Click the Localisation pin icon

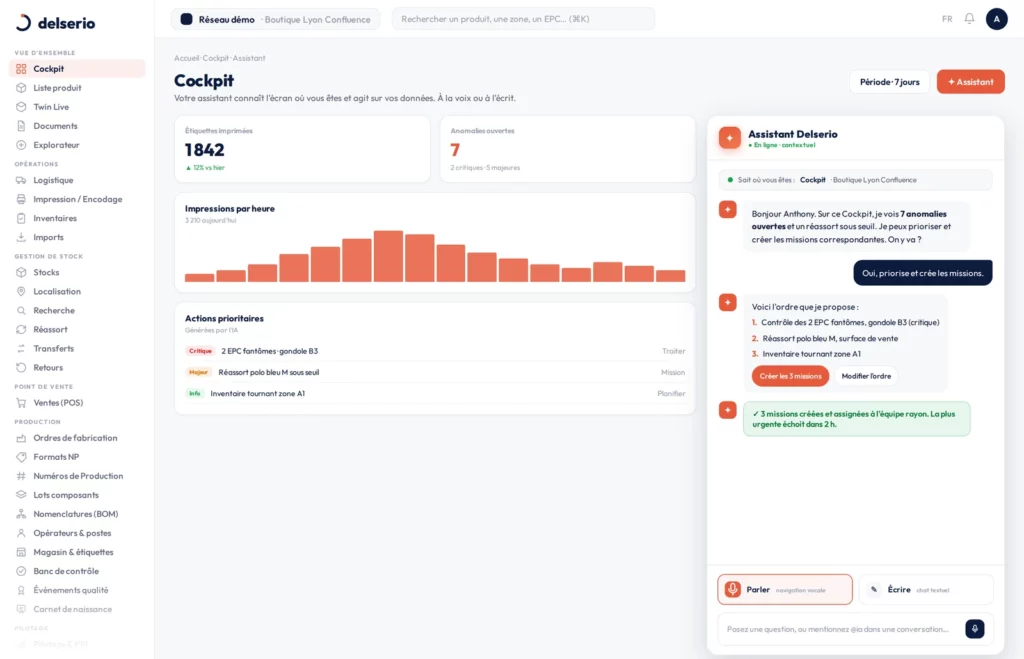click(x=21, y=291)
